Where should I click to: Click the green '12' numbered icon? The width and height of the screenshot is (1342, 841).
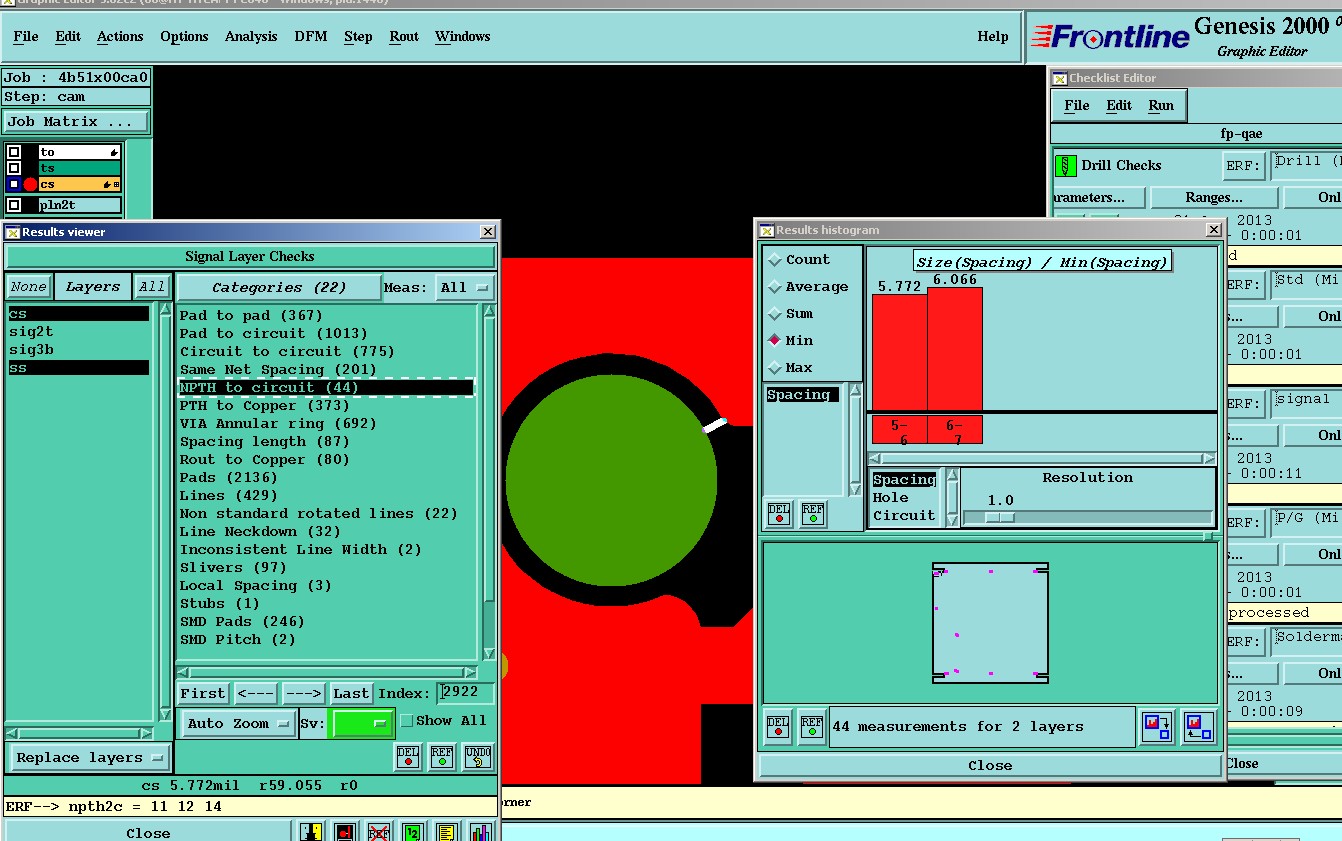pos(412,832)
